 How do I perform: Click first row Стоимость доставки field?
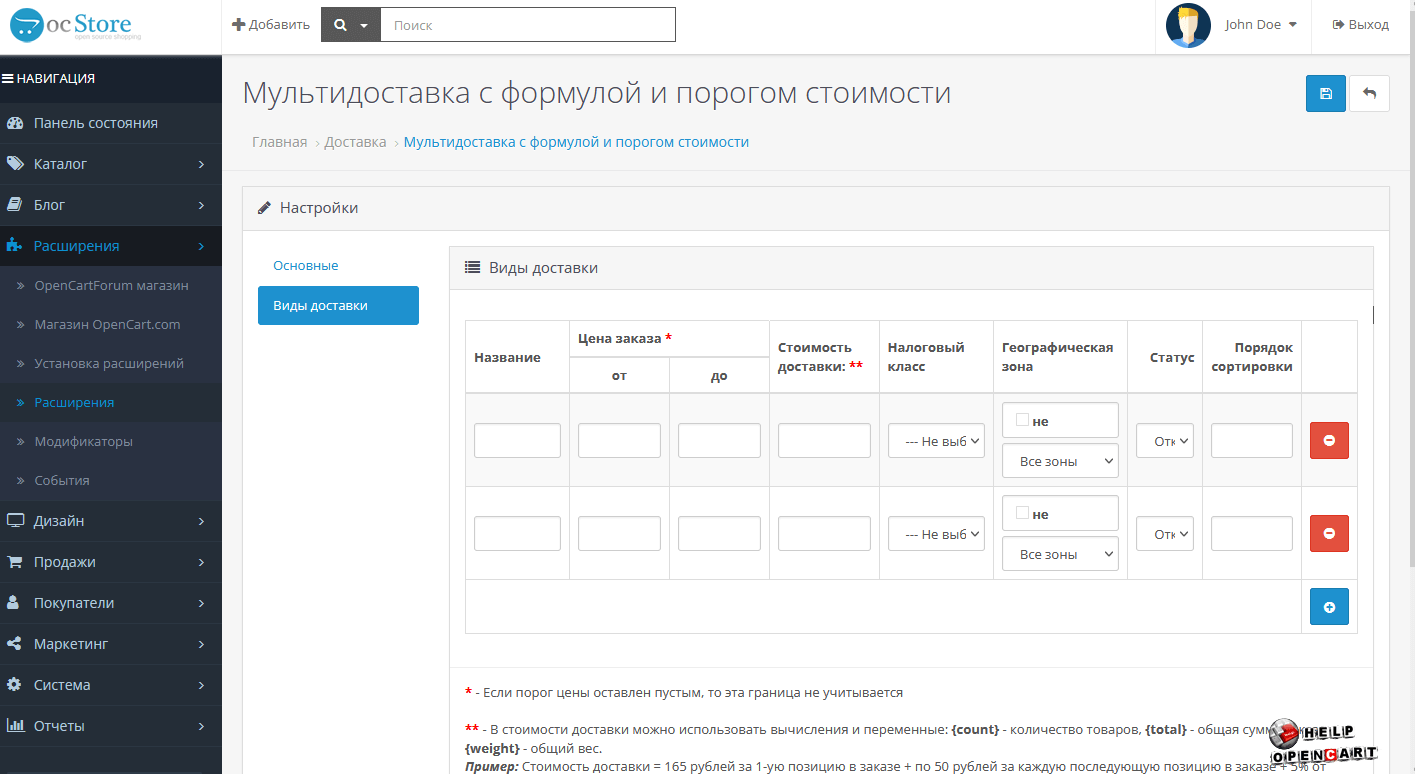tap(824, 441)
